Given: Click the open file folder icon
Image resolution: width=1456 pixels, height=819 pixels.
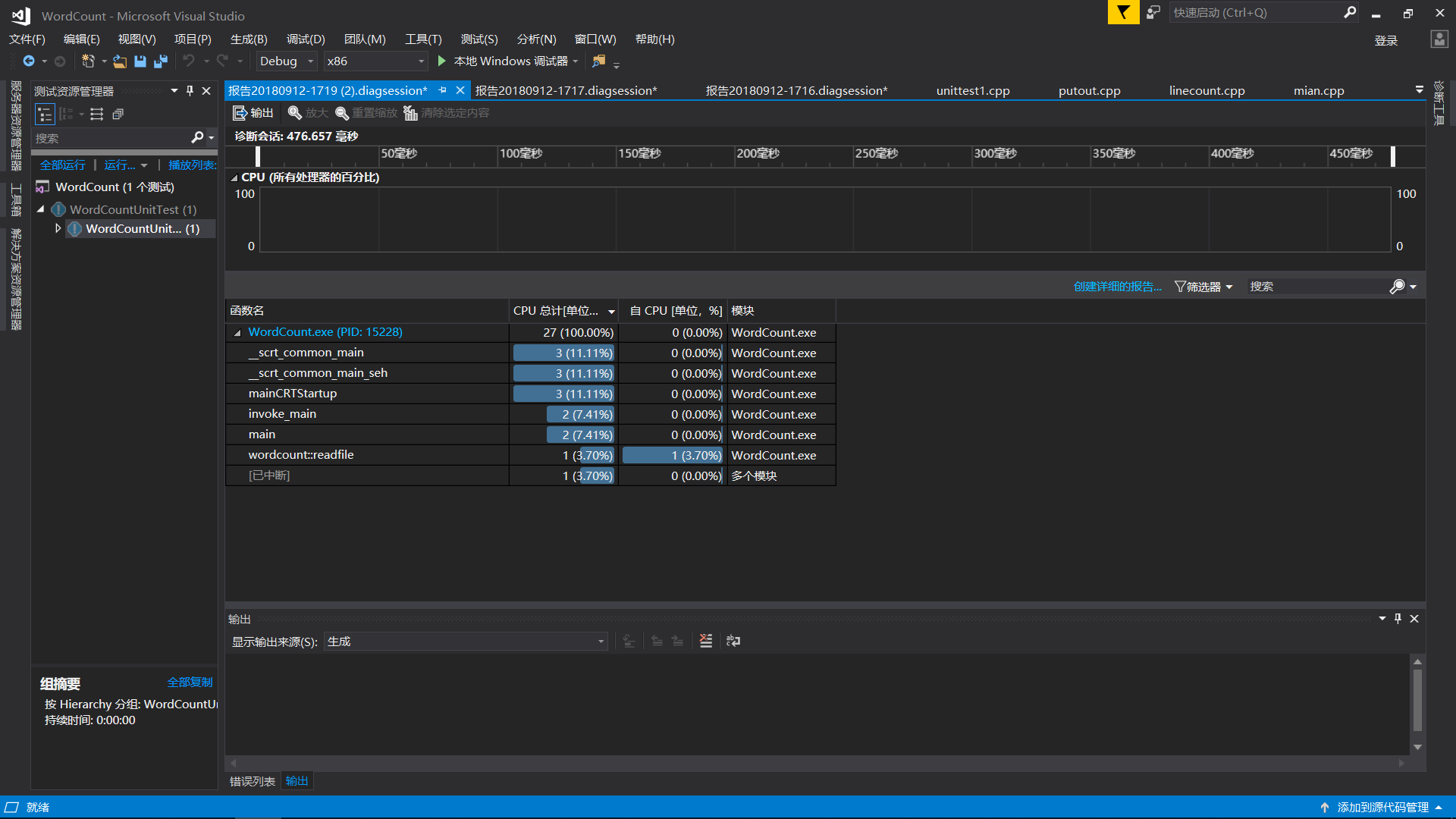Looking at the screenshot, I should click(x=120, y=61).
